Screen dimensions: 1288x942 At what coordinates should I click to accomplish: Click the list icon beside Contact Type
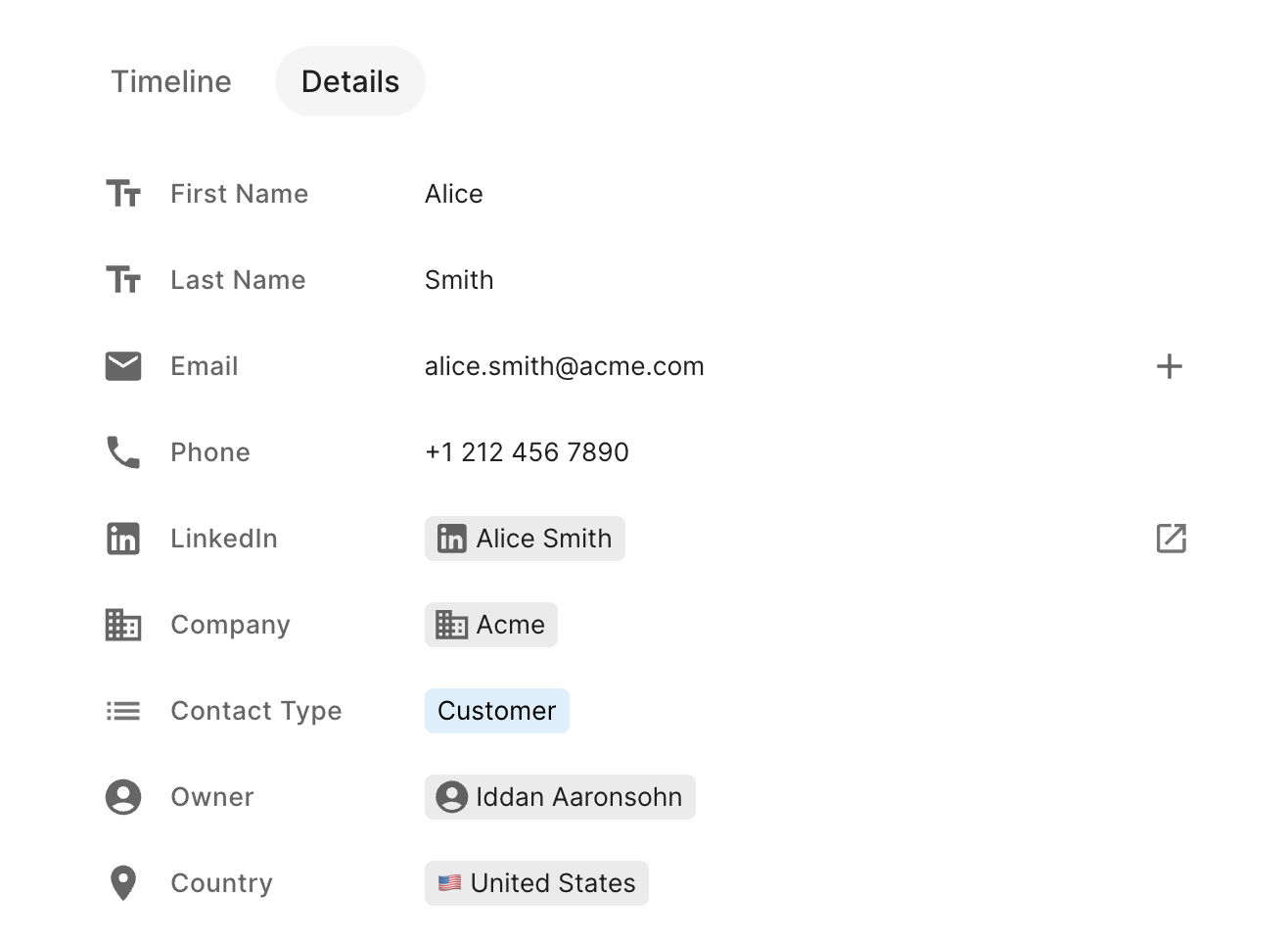(x=123, y=711)
